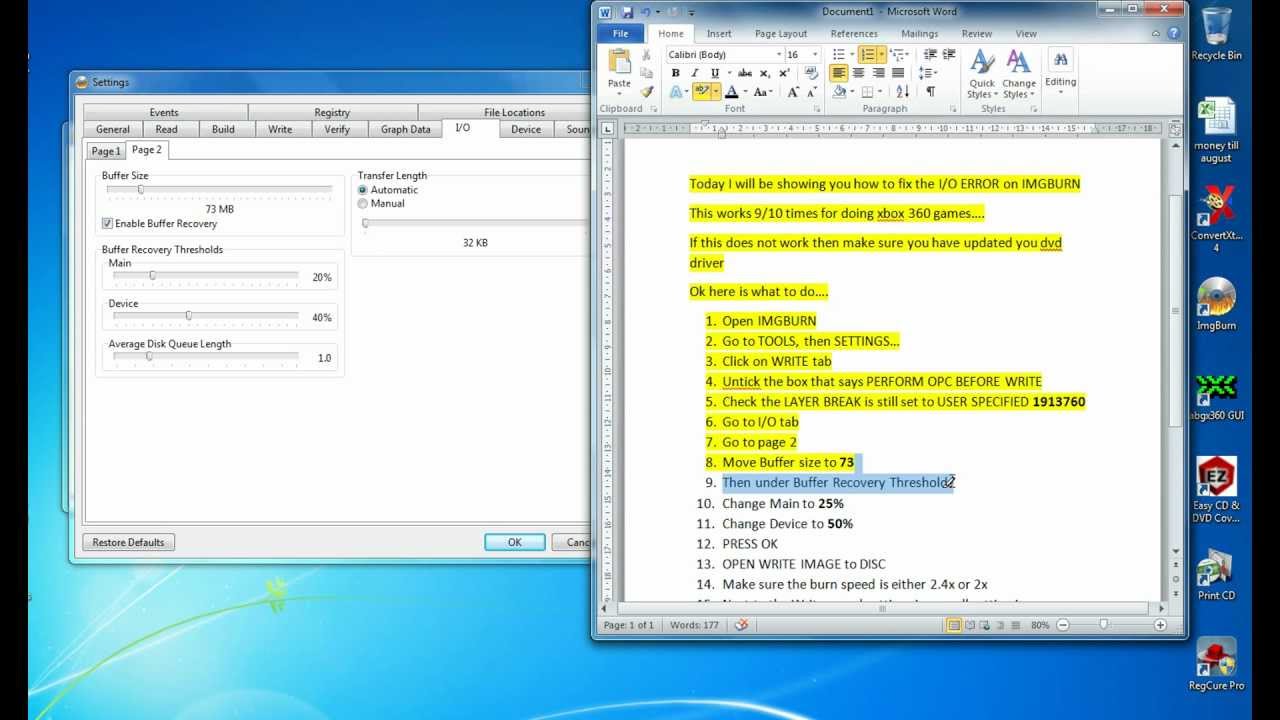Switch to Web Layout view
The image size is (1280, 720).
click(x=985, y=625)
